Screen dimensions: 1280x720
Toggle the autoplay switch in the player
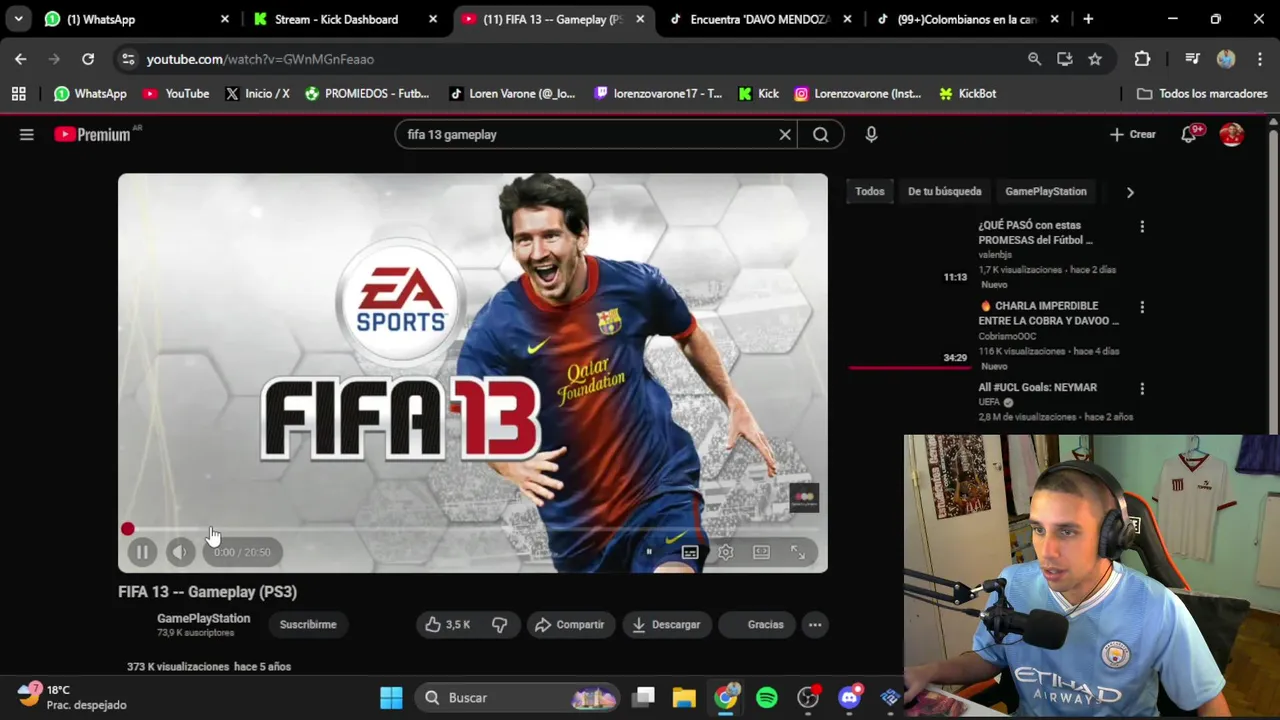[649, 552]
